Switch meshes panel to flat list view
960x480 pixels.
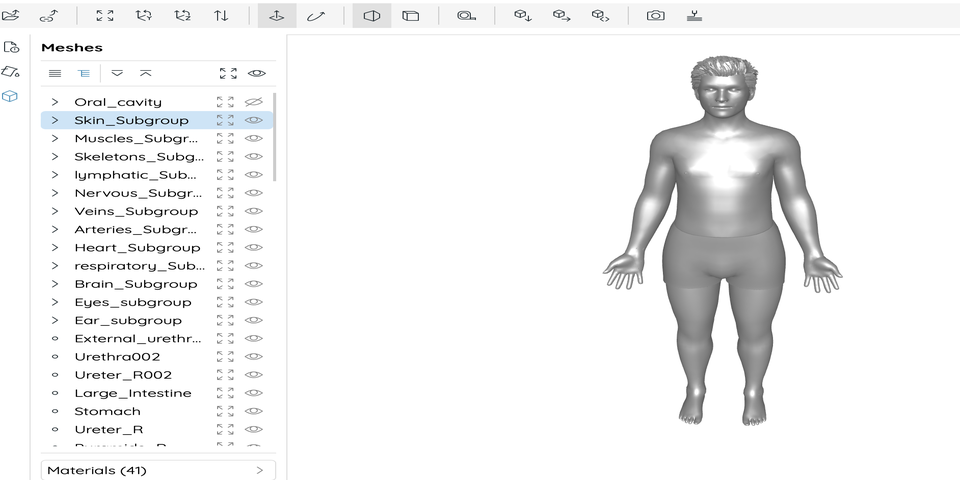55,73
